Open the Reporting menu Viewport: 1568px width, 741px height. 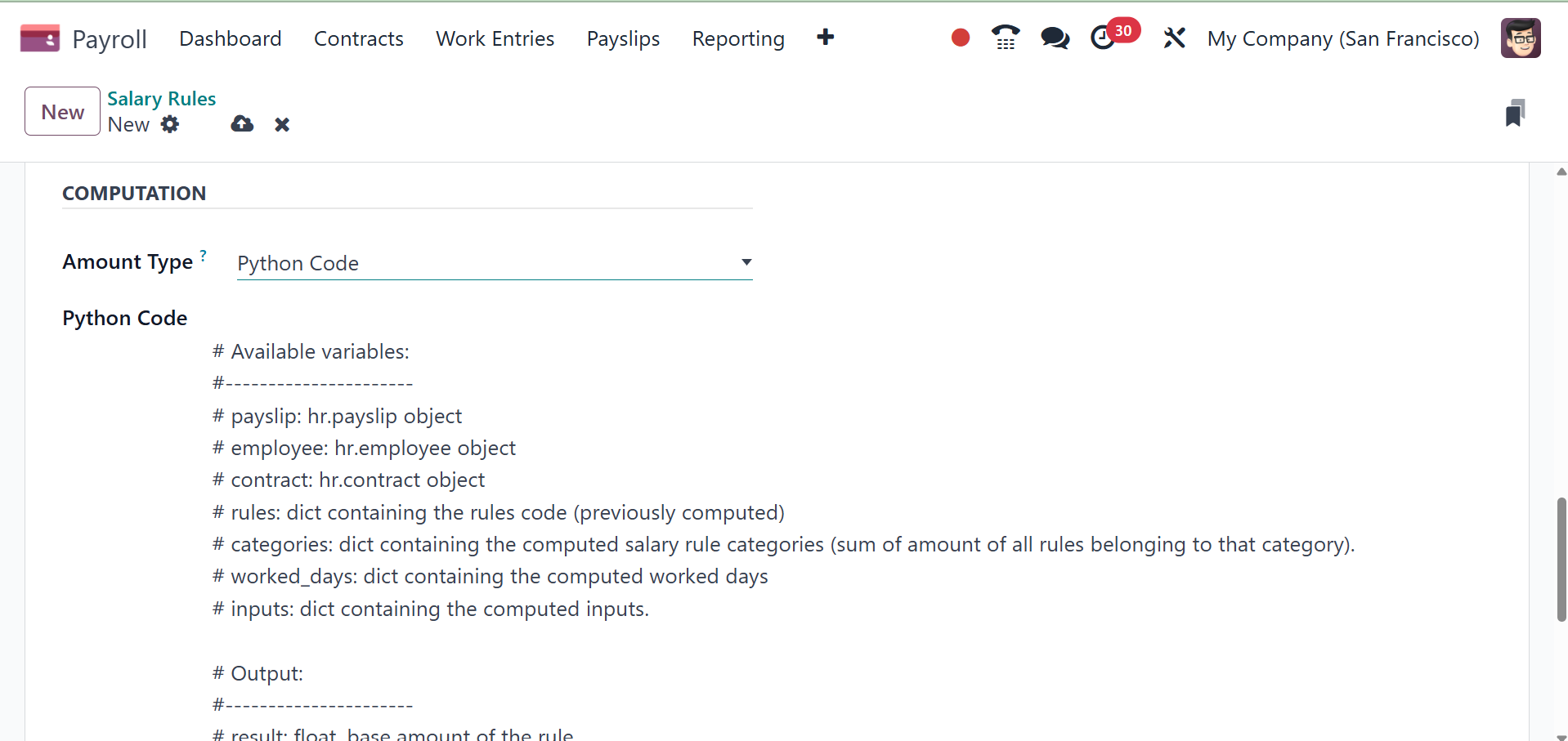click(737, 38)
